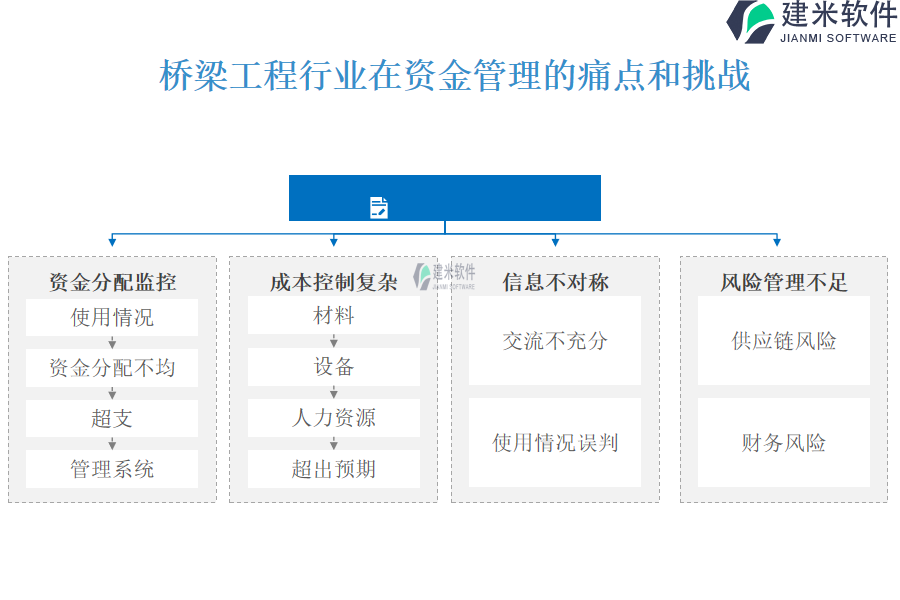Click the Jianmi Software logo at top right
Viewport: 900px width, 600px height.
click(812, 22)
